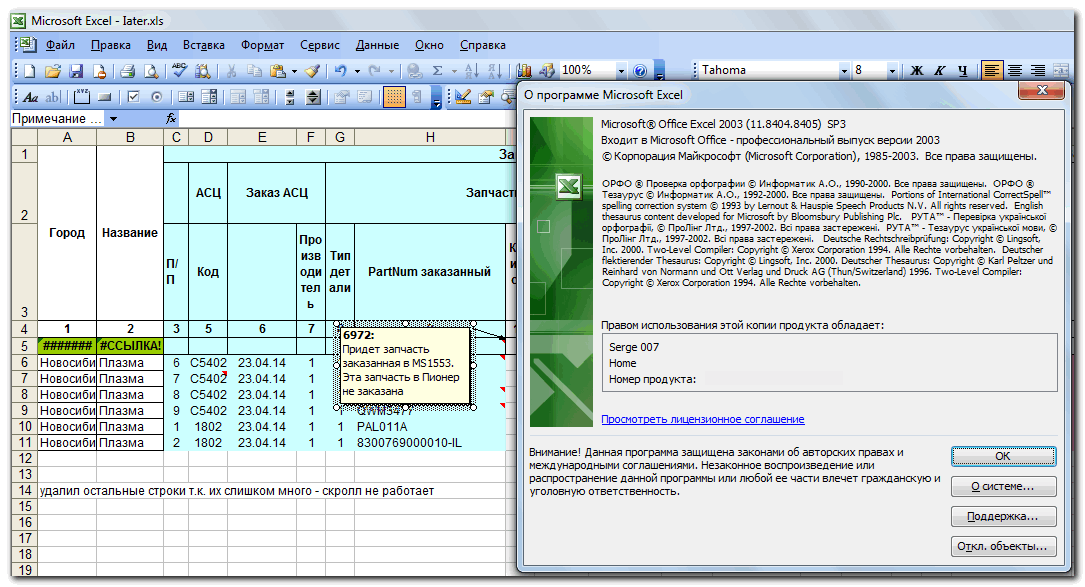Open the Research binoculars-book icon

coord(203,71)
